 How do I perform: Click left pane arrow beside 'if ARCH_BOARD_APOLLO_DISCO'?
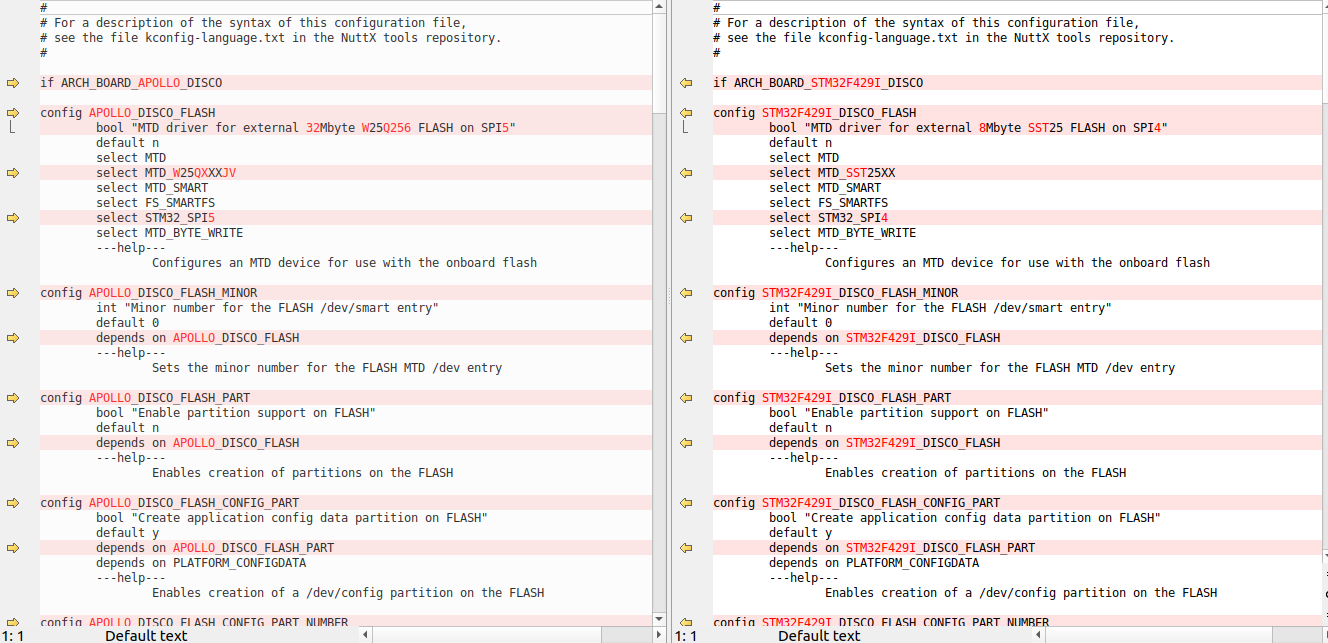click(x=13, y=83)
